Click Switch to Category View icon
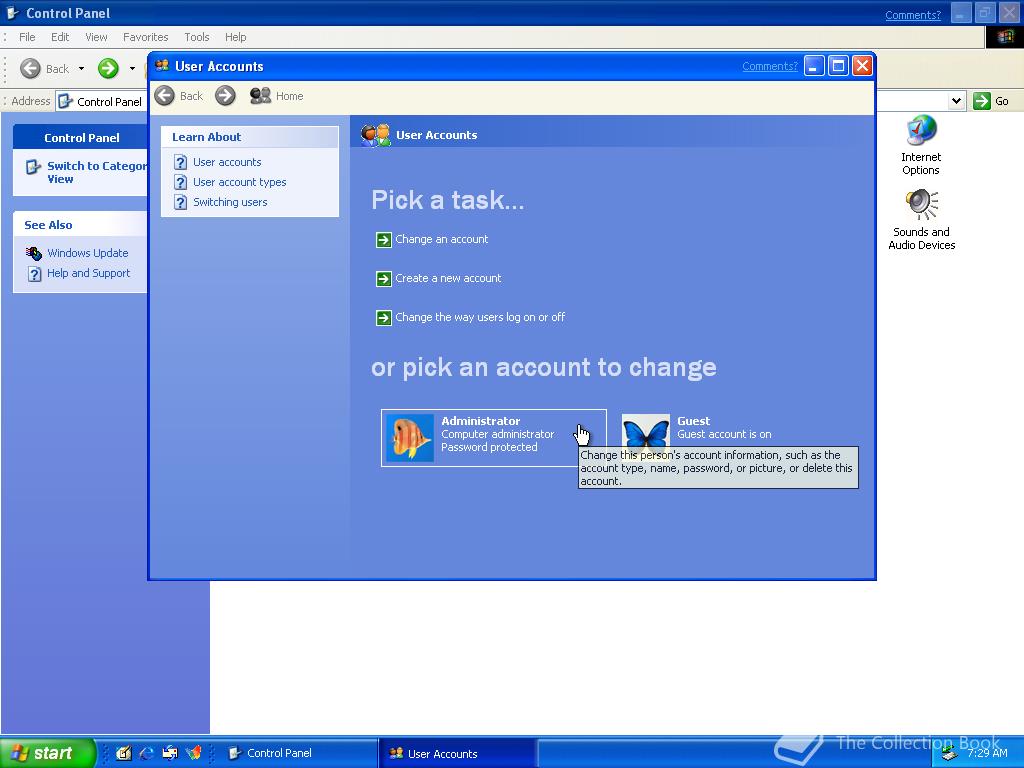Screen dimensions: 1024x768 pos(33,167)
